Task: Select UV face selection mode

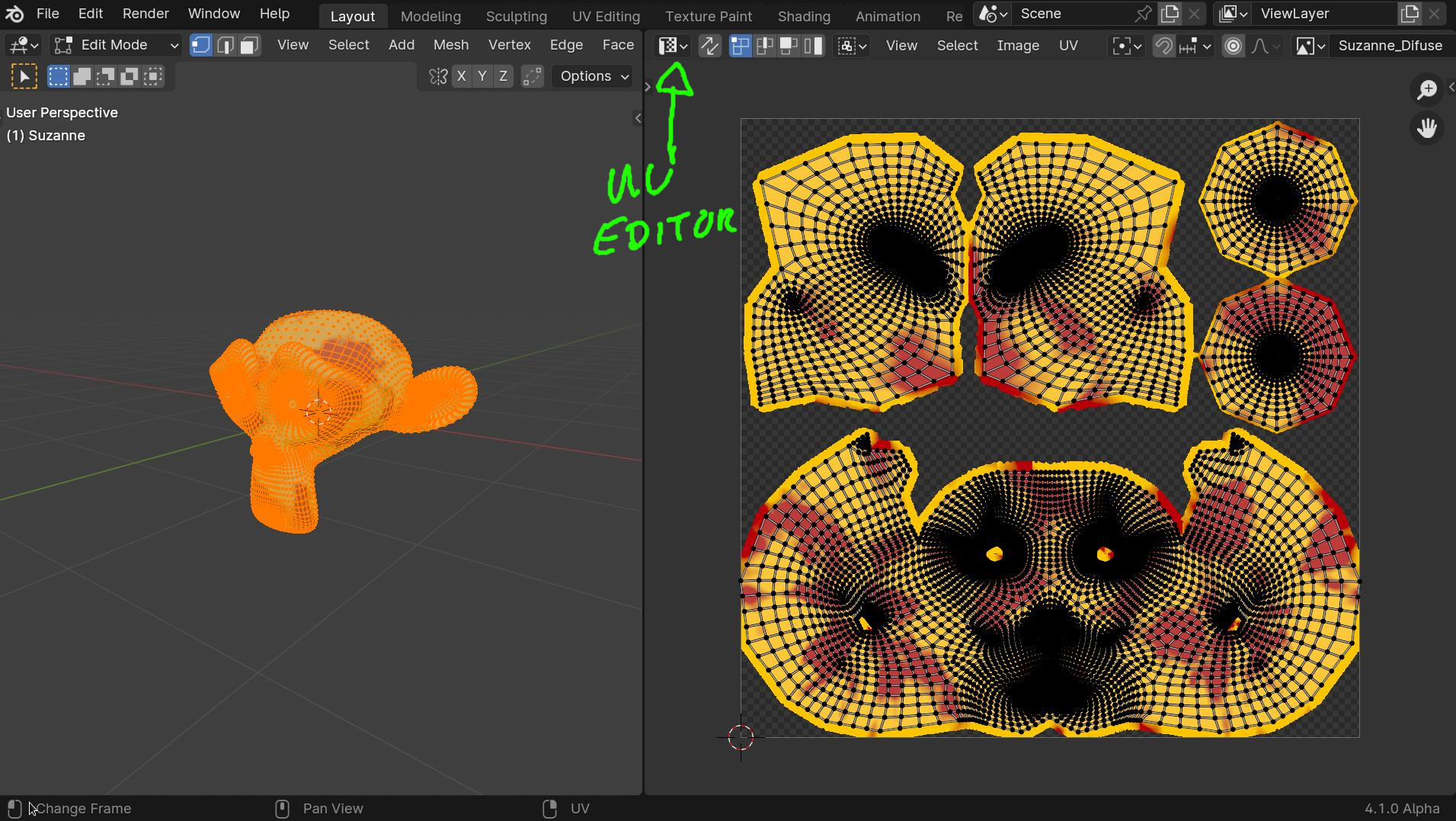Action: click(789, 46)
